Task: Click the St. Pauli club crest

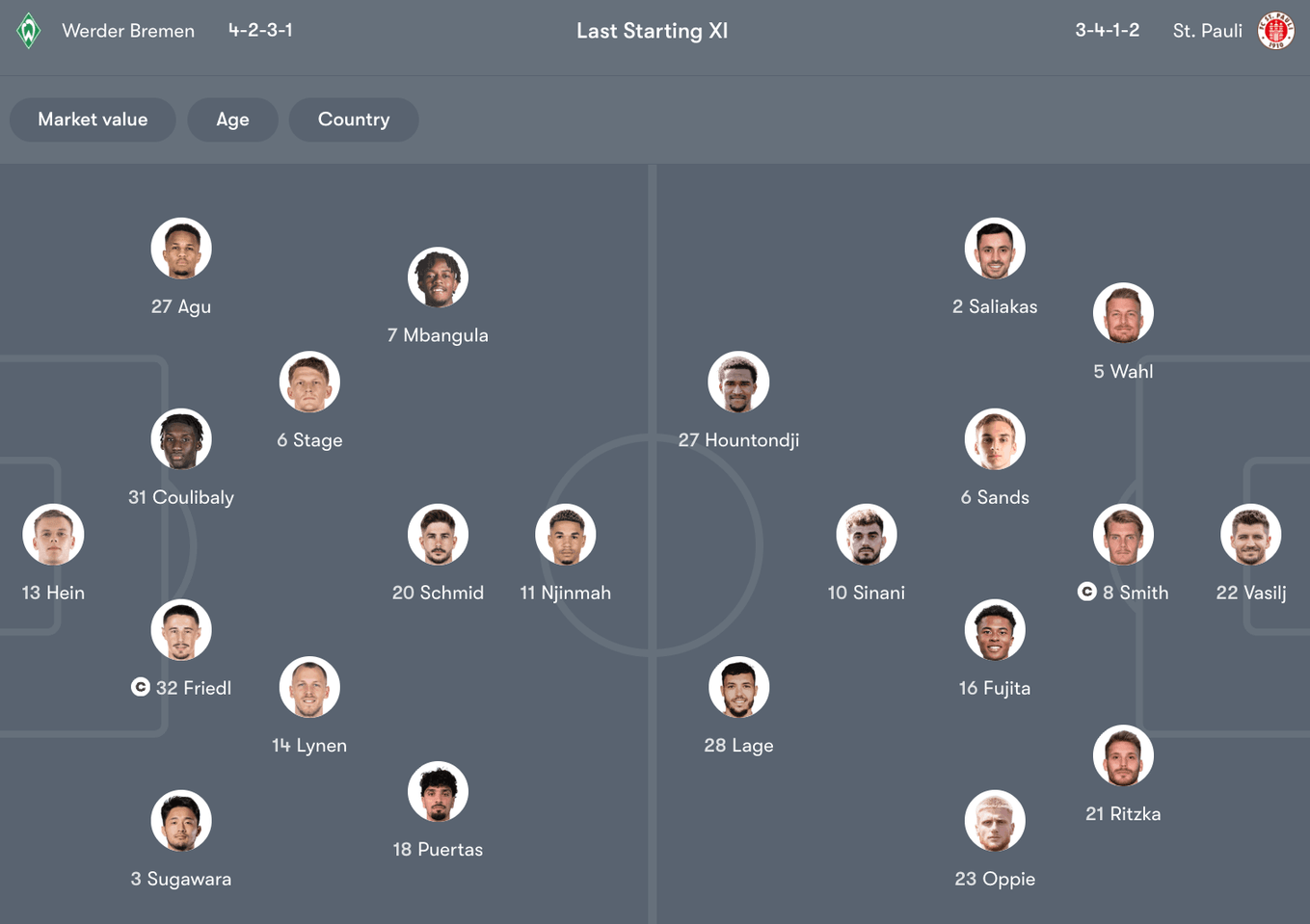Action: click(1275, 31)
